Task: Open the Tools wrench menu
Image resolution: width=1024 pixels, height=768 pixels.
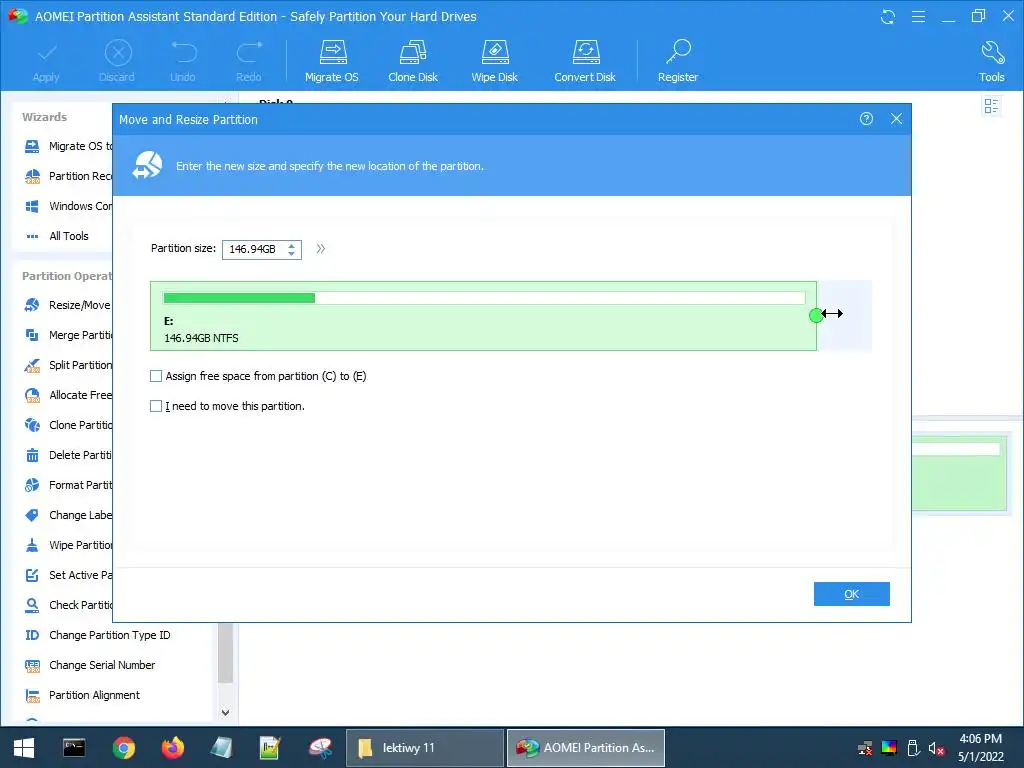Action: point(991,61)
